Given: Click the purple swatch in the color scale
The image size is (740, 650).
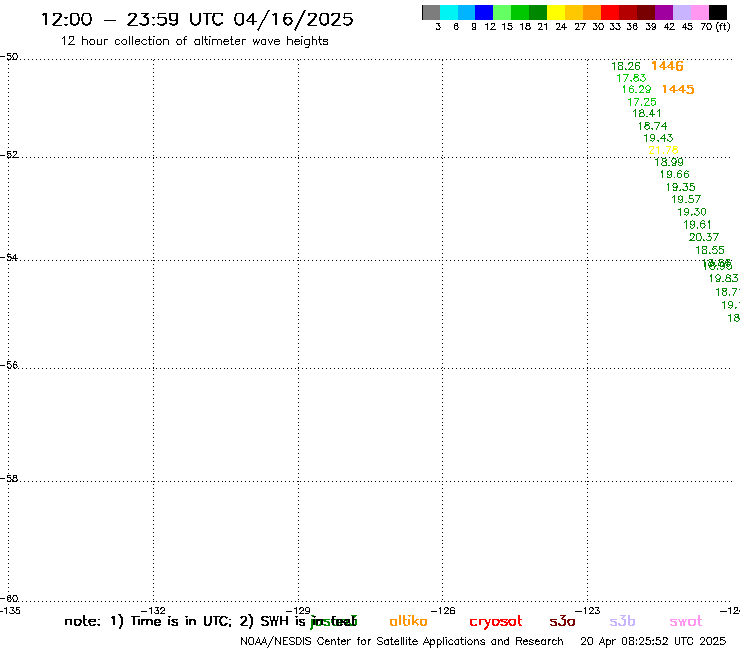Looking at the screenshot, I should click(x=664, y=12).
